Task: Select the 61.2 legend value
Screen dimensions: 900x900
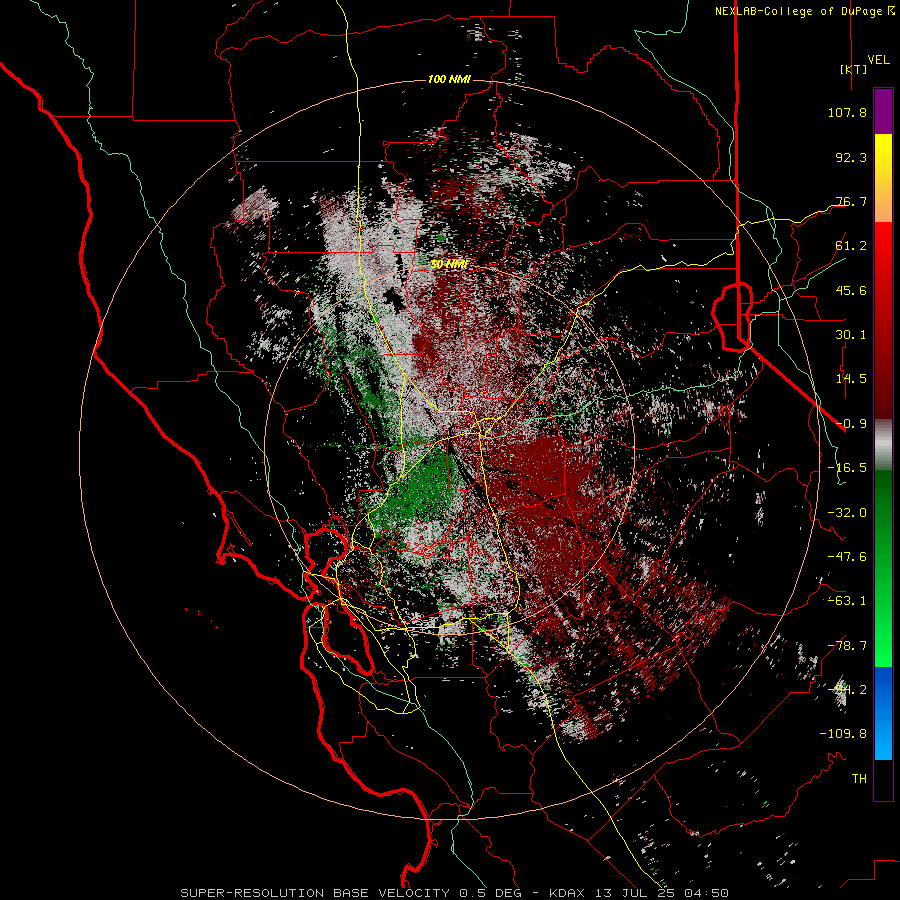Action: 851,245
